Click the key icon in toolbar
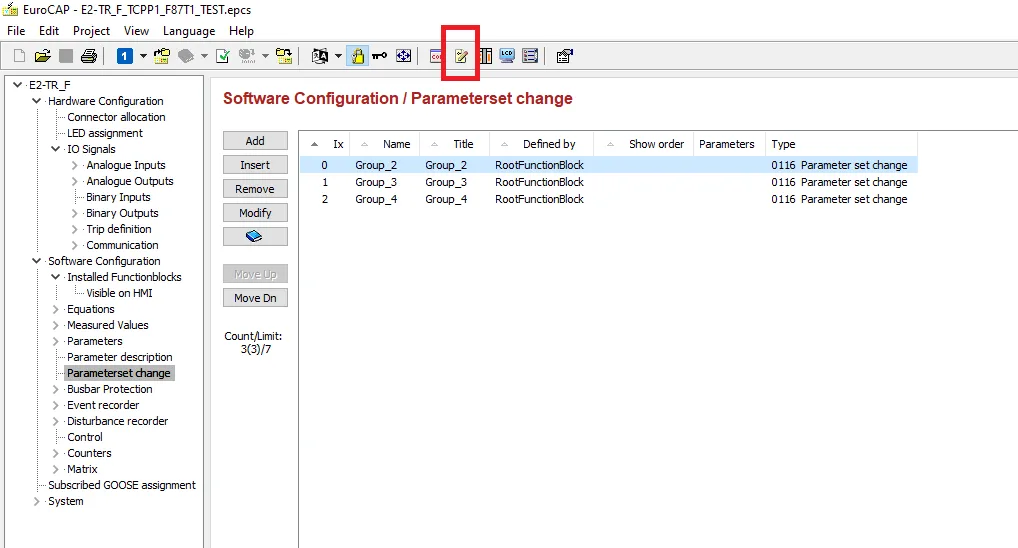The width and height of the screenshot is (1018, 548). [380, 56]
